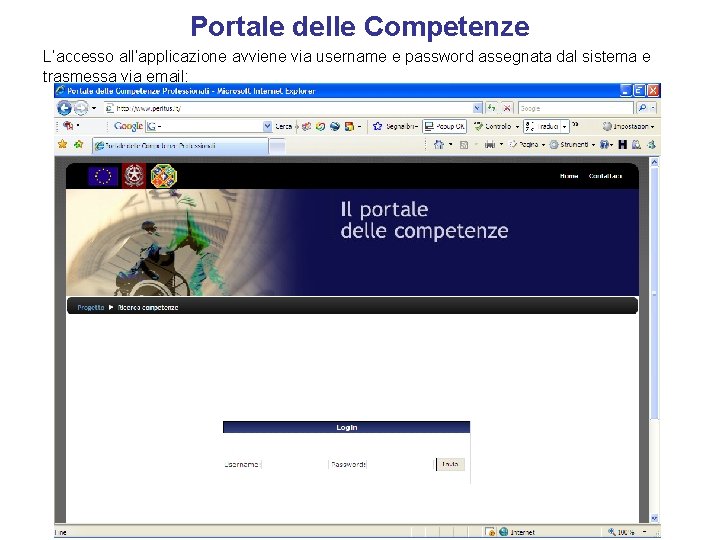The image size is (720, 540).
Task: Click the Password input field
Action: click(400, 465)
